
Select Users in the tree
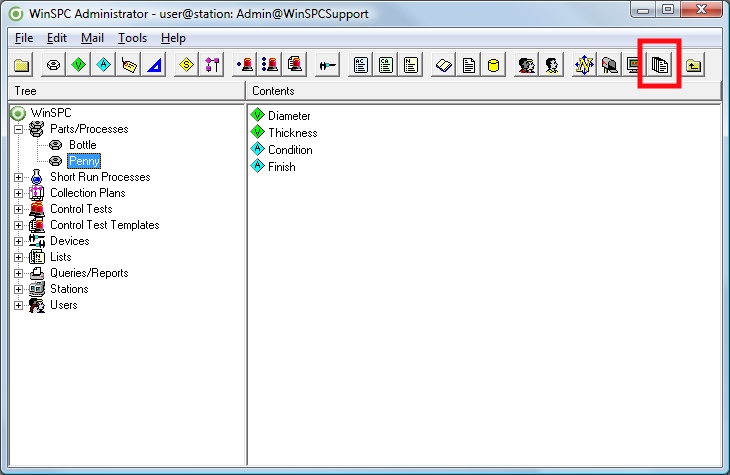click(x=63, y=305)
